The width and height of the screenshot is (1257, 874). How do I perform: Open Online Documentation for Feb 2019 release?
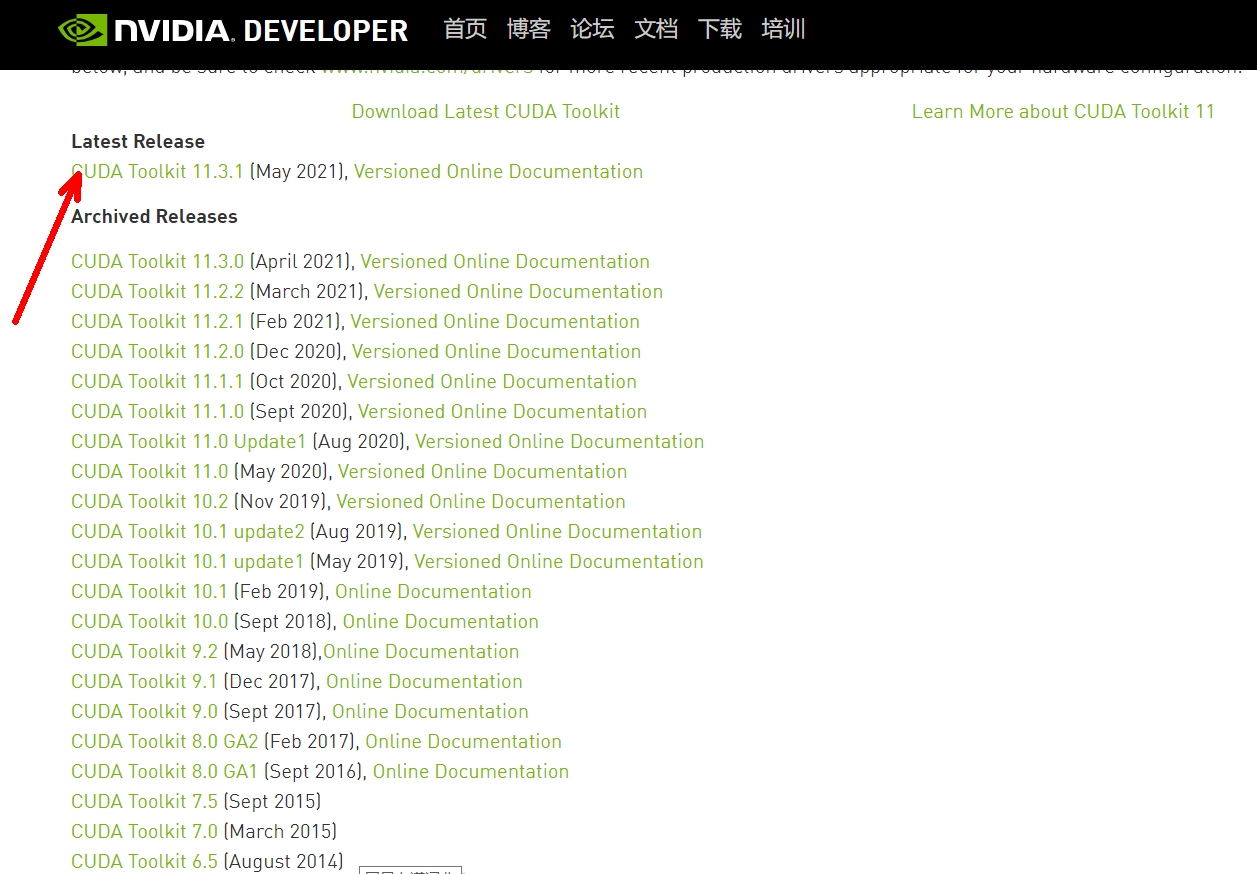pyautogui.click(x=433, y=591)
